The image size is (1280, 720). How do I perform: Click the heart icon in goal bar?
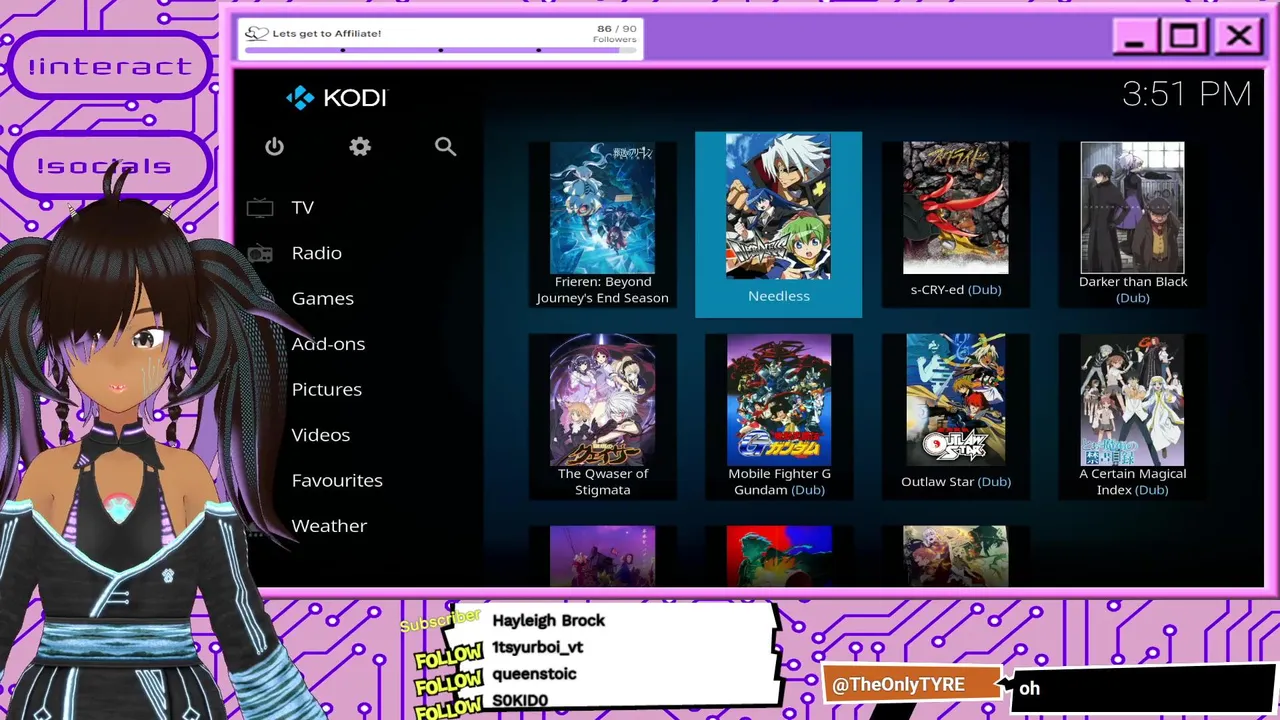(257, 33)
